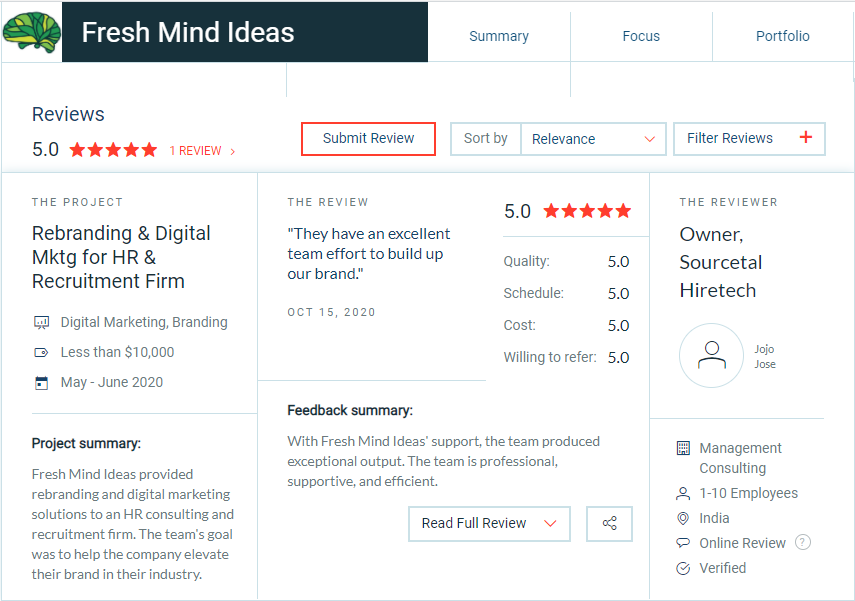
Task: Click the red plus icon in Filter Reviews
Action: pyautogui.click(x=806, y=137)
